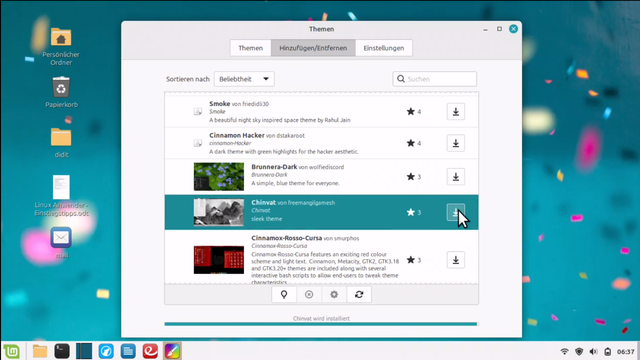Switch to the Einstellungen tab
This screenshot has height=360, width=640.
pos(384,48)
